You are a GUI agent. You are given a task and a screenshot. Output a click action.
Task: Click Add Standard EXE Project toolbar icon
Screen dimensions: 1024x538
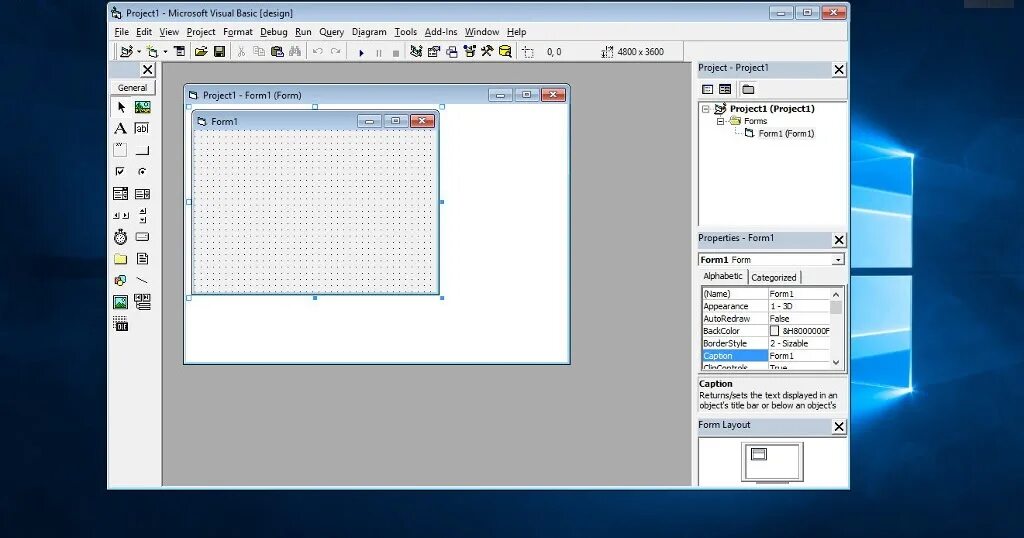click(x=127, y=52)
